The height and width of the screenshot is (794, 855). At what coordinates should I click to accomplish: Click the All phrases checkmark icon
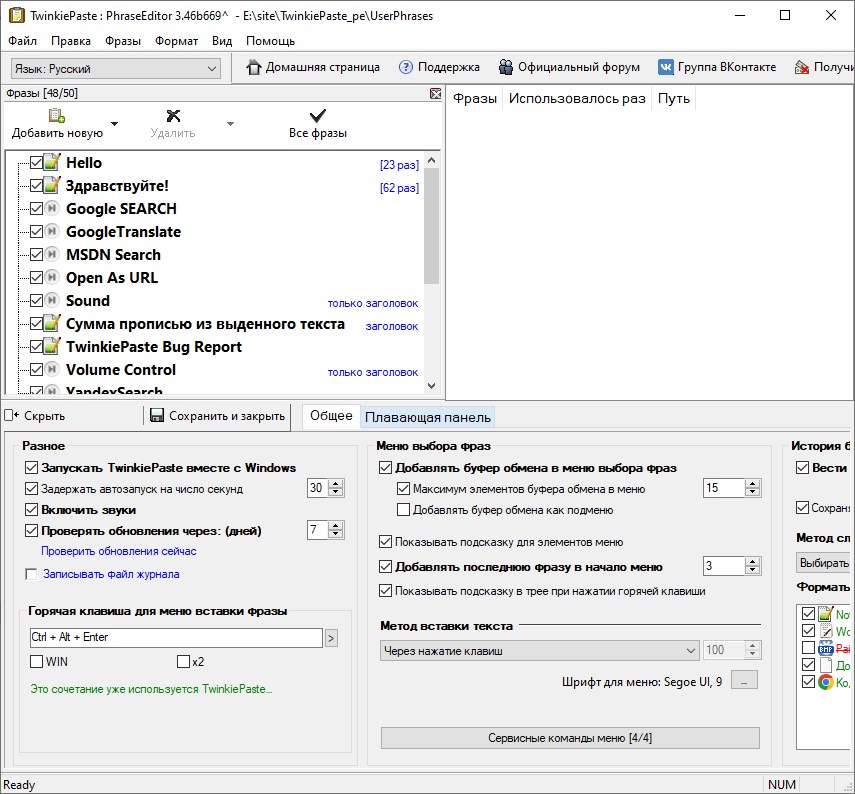coord(317,116)
